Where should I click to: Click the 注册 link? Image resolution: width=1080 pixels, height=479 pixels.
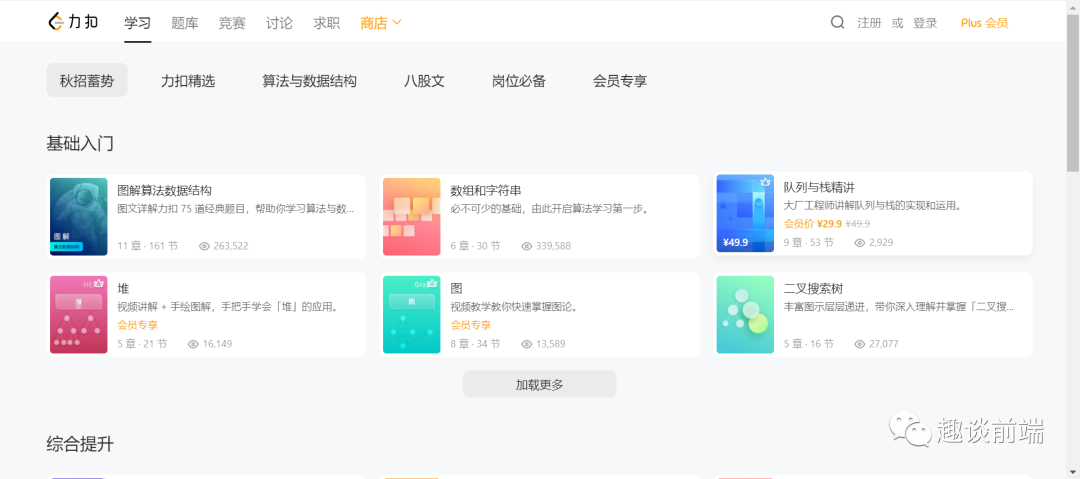(x=869, y=23)
